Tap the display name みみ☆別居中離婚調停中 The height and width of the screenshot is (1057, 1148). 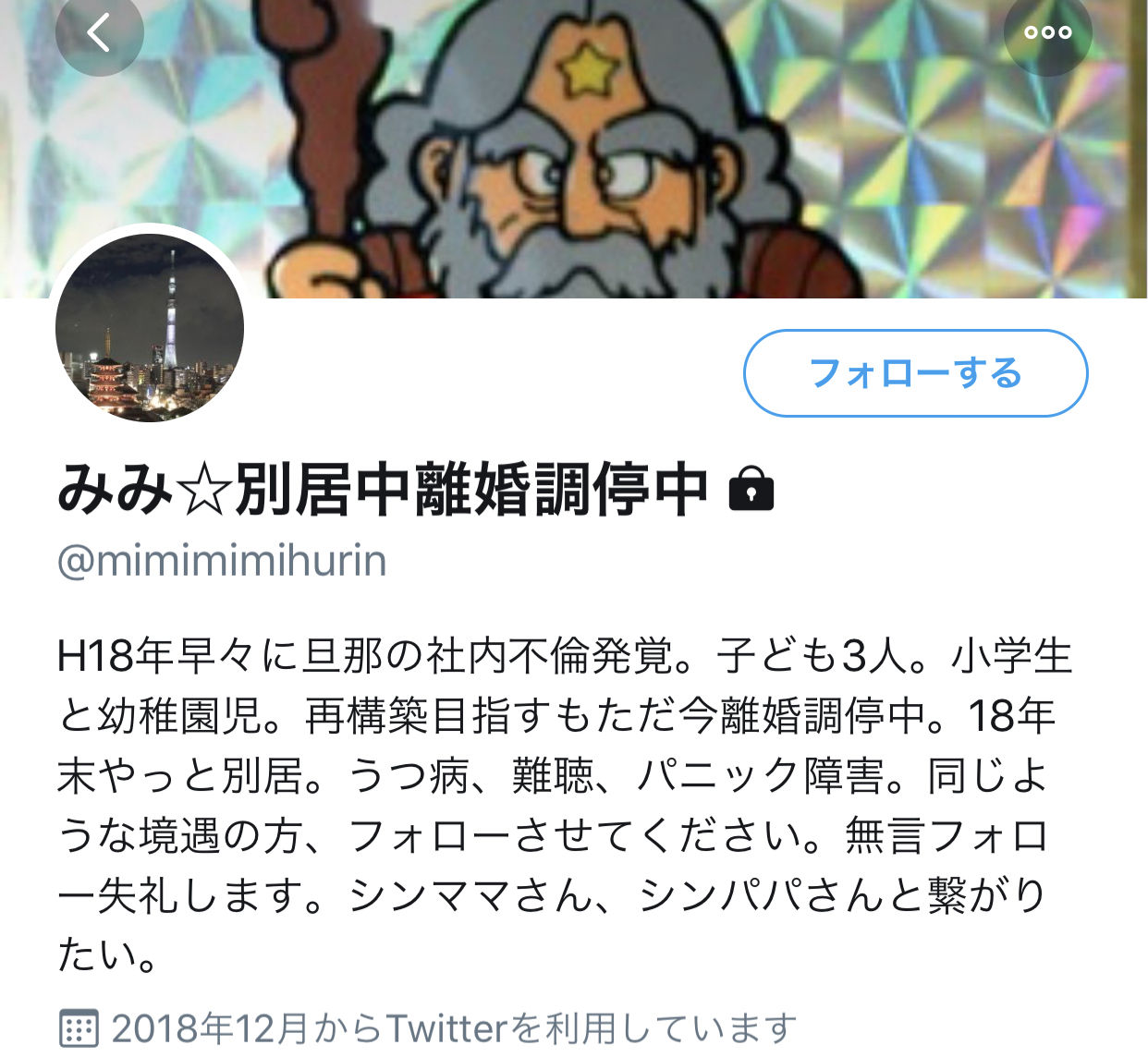tap(383, 488)
